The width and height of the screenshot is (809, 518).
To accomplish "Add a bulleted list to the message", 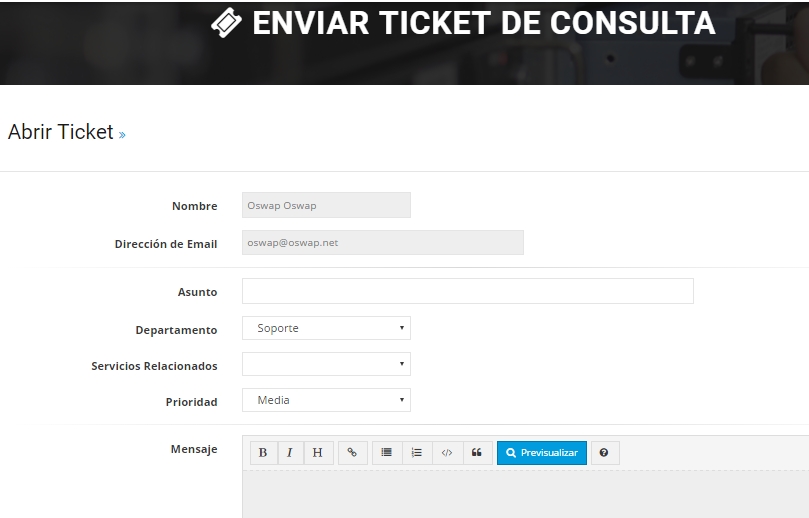I will 387,453.
